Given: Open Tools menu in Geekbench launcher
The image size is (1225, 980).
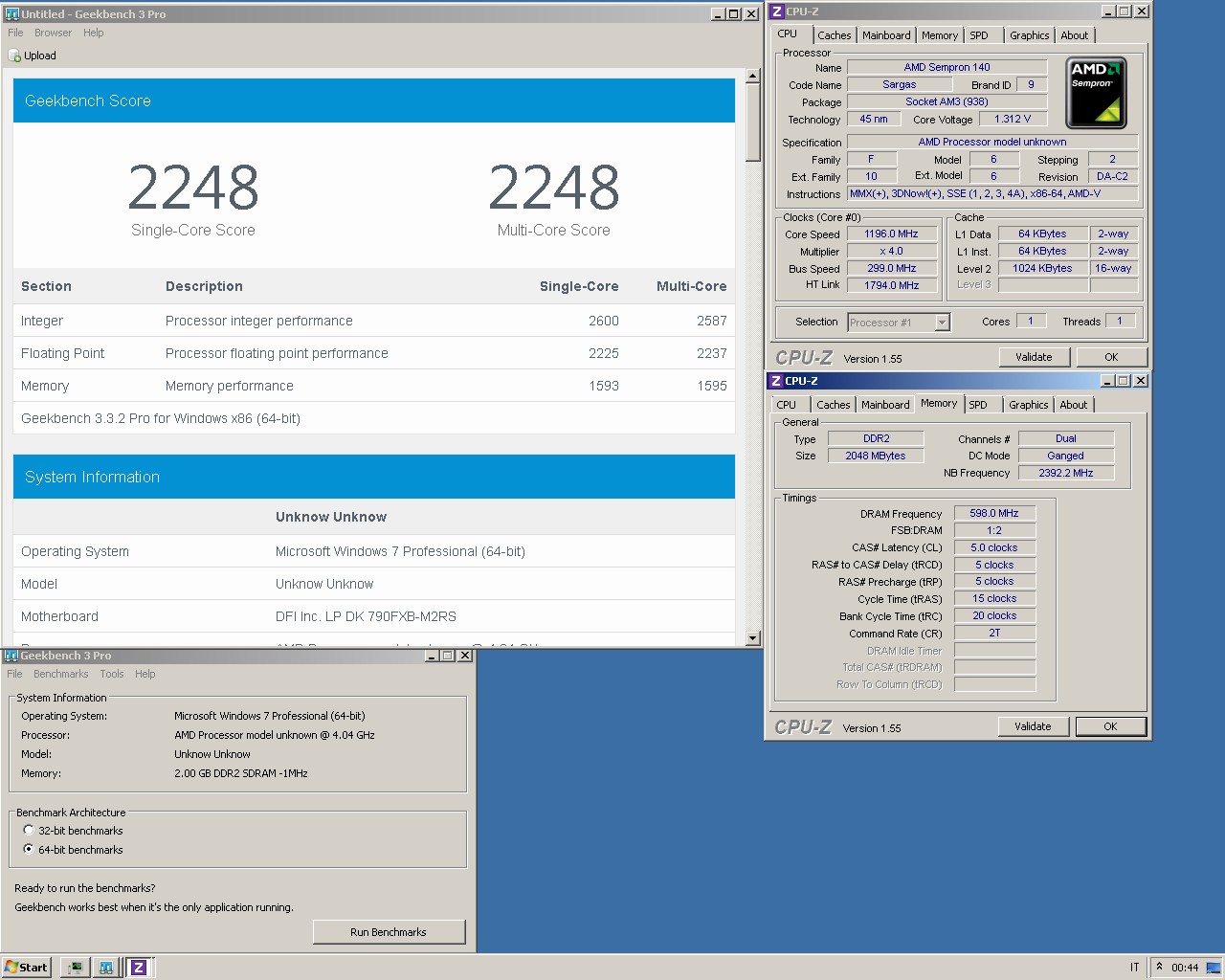Looking at the screenshot, I should [112, 674].
